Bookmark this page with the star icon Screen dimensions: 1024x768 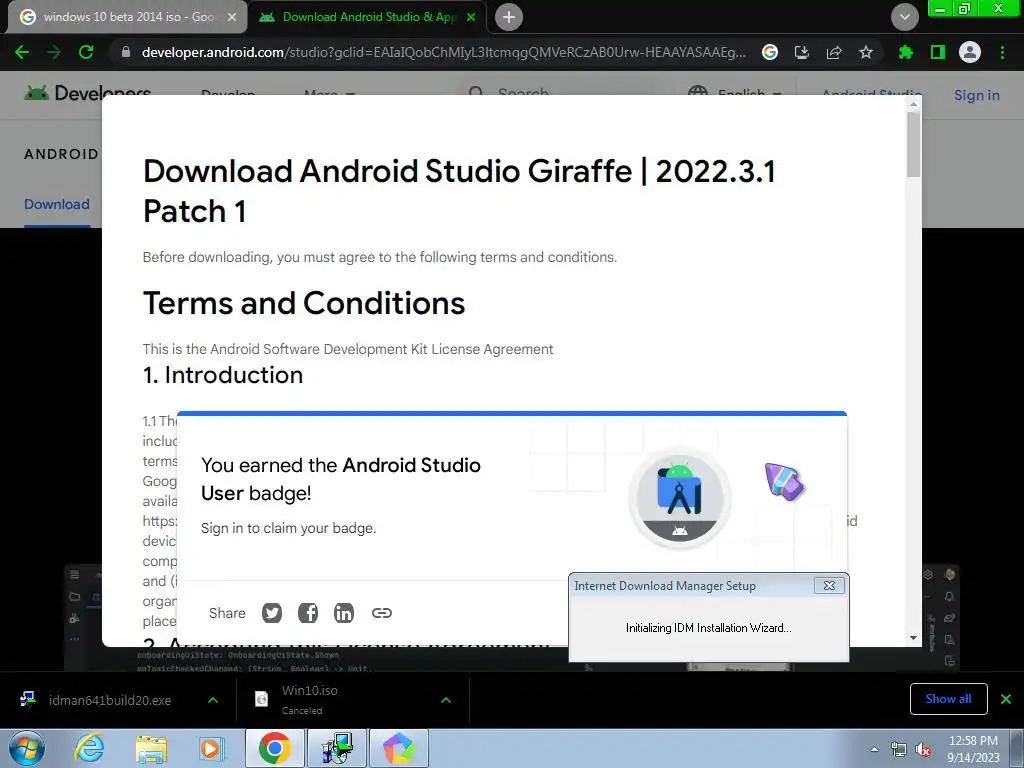[866, 52]
